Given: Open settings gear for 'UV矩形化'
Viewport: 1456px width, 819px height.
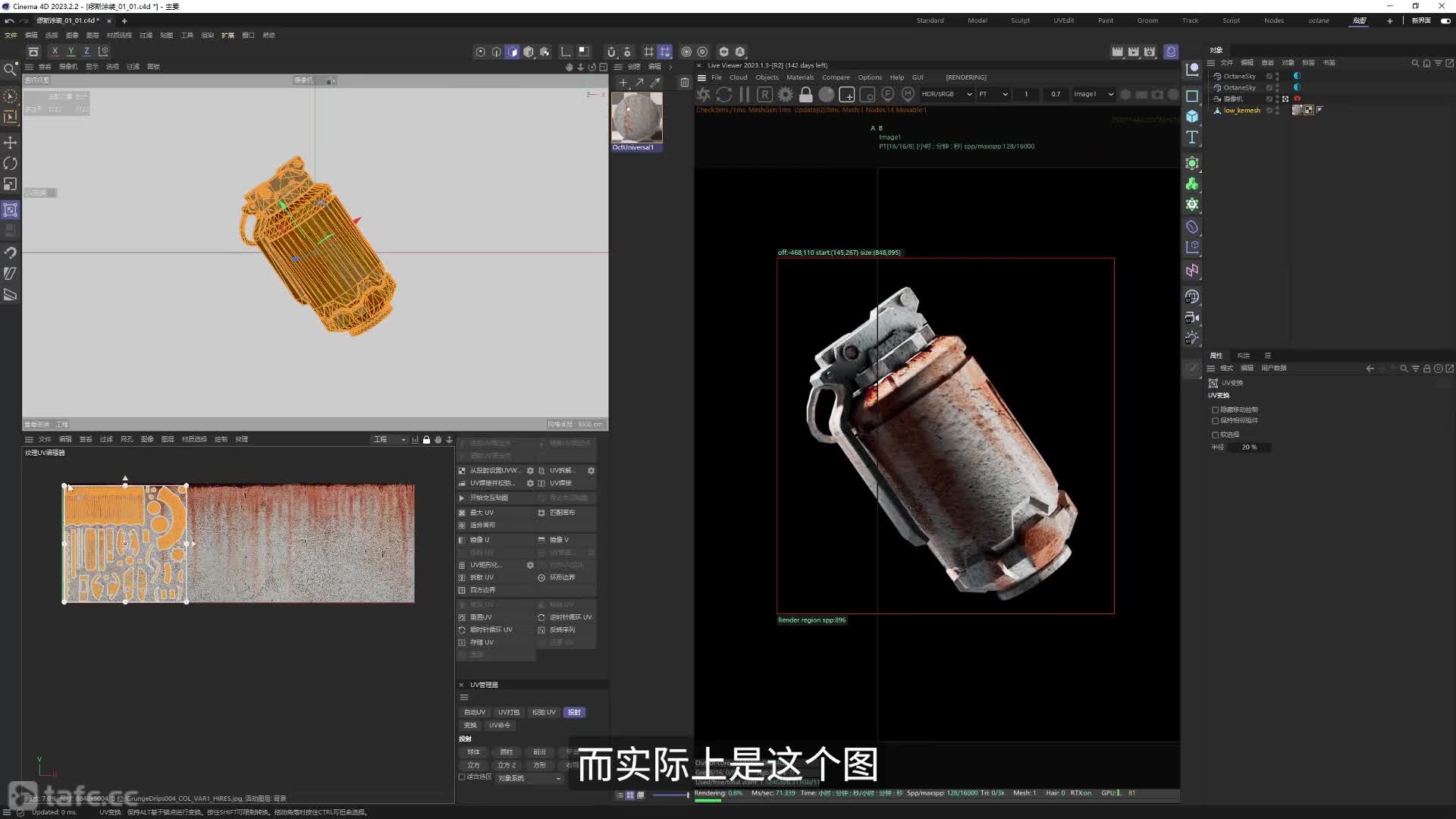Looking at the screenshot, I should pos(530,566).
